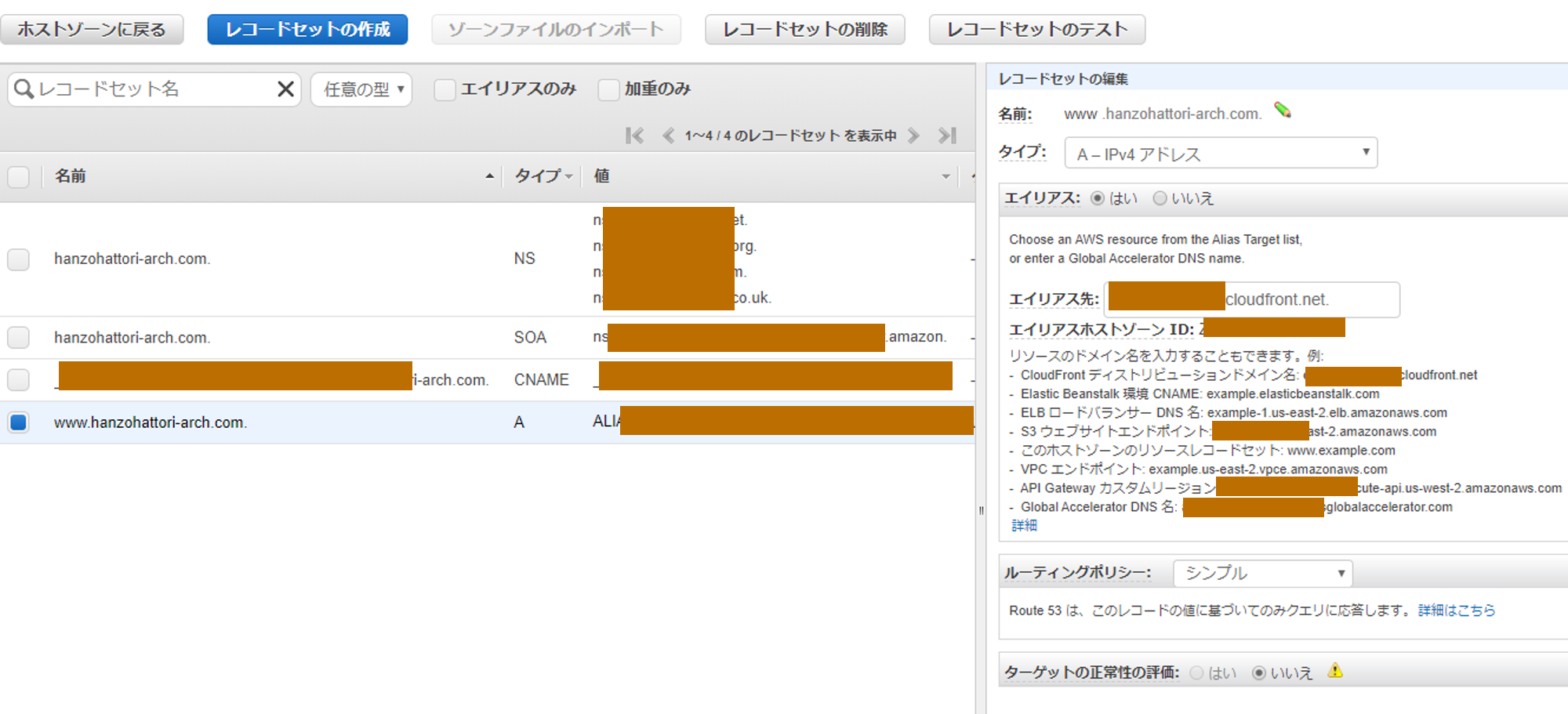Check the エイリアスのみ filter checkbox
Viewport: 1568px width, 714px height.
[x=445, y=89]
